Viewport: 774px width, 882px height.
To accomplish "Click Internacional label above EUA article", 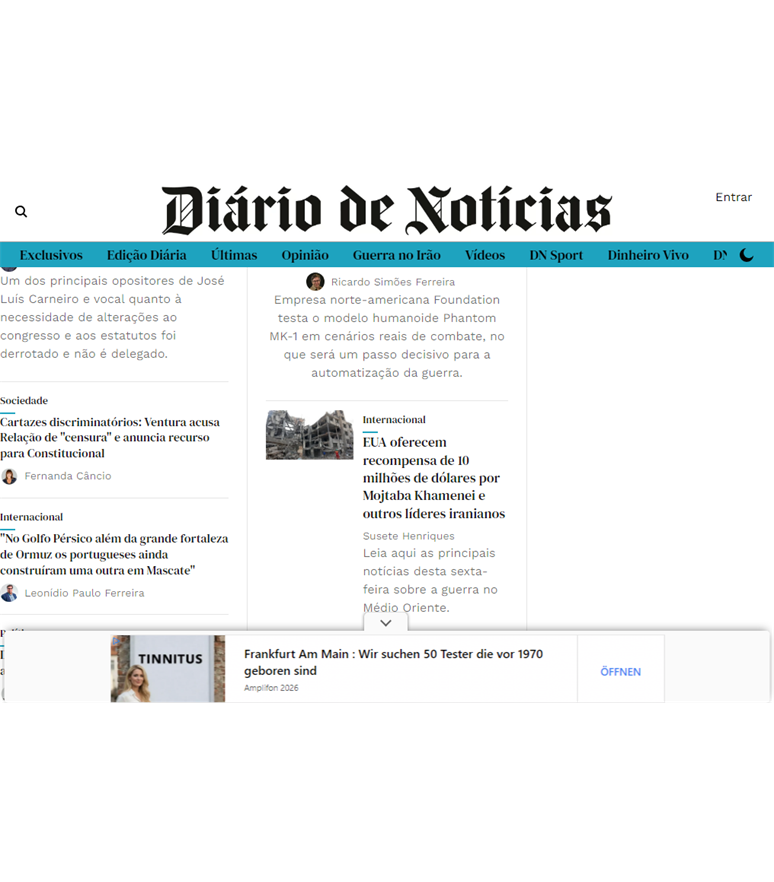I will 394,420.
